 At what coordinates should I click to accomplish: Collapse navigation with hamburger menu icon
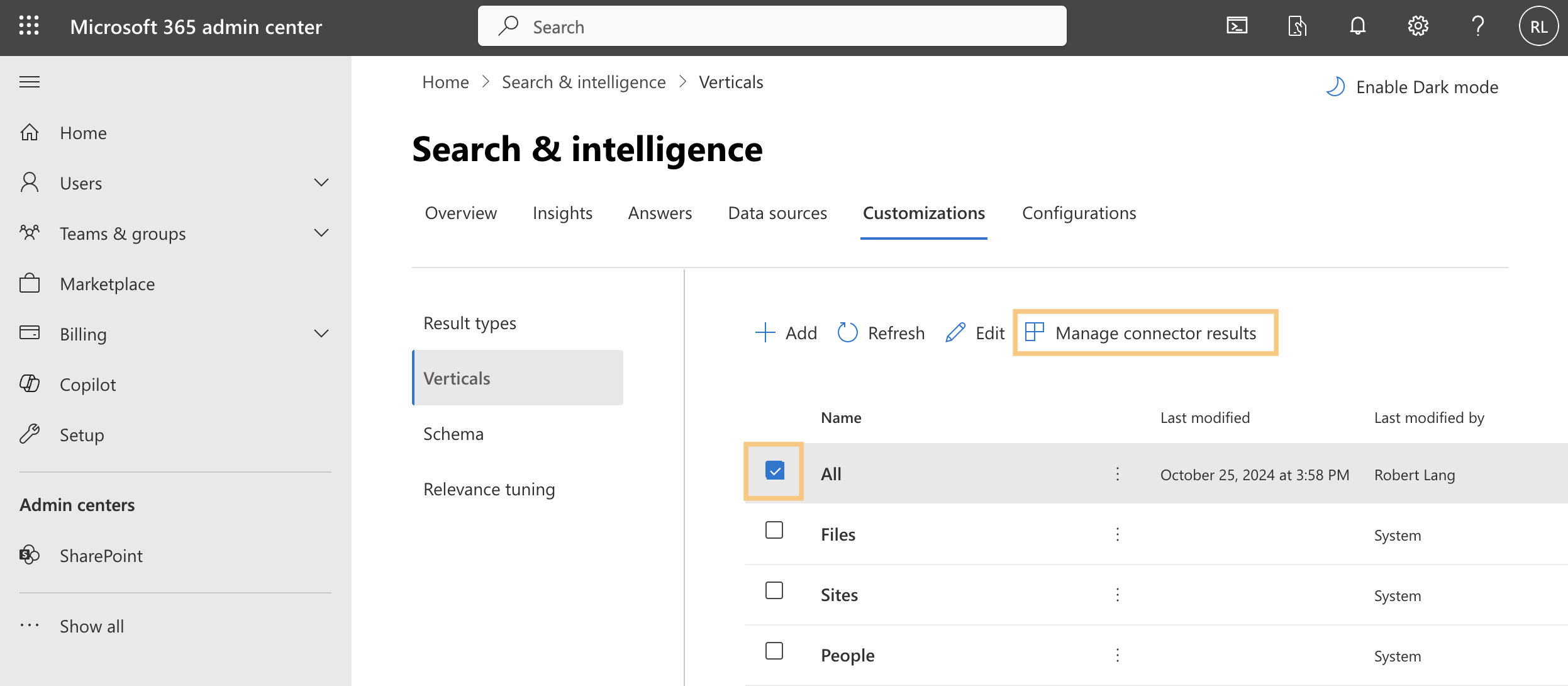(30, 82)
